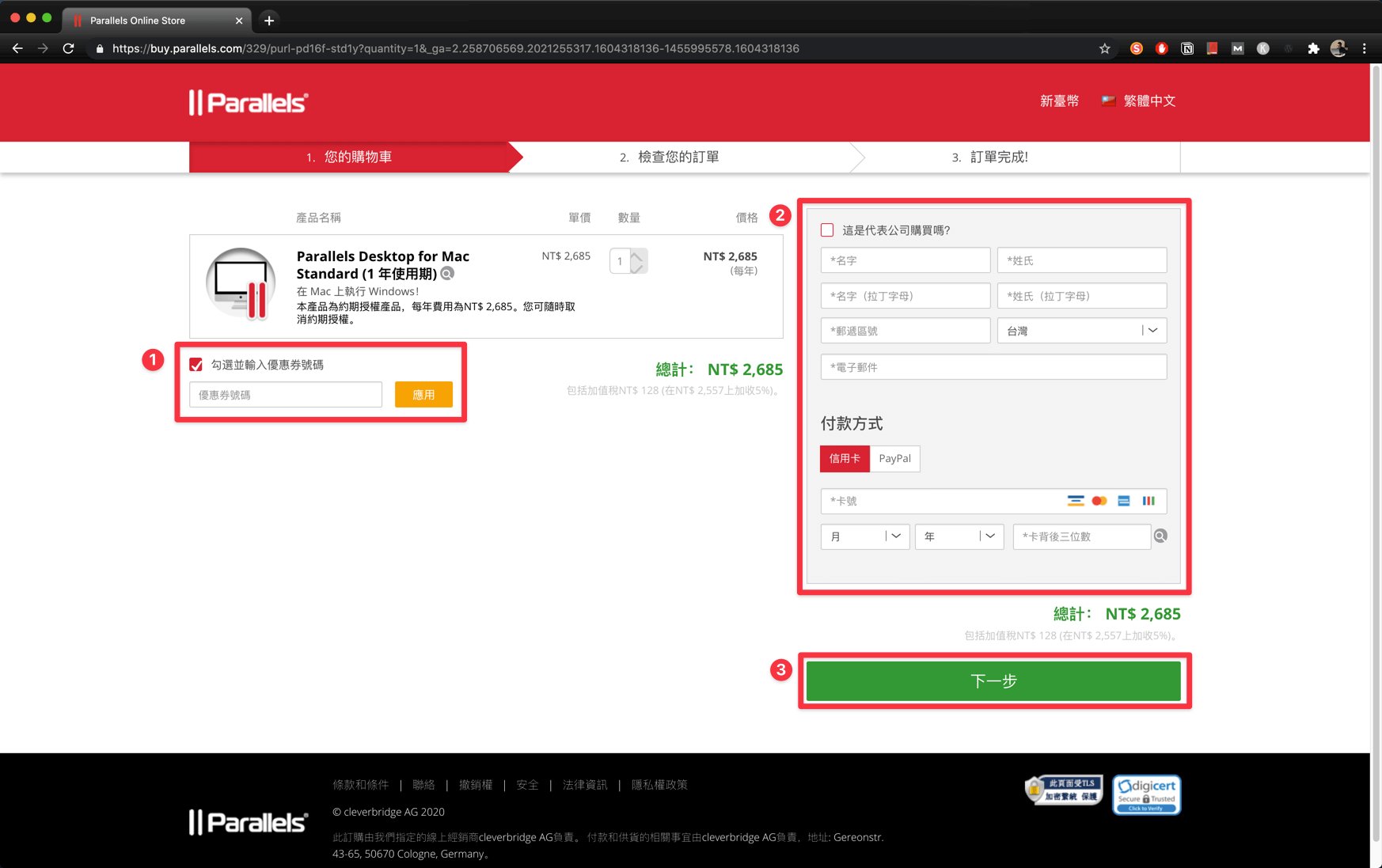Switch to the Parallels Online Store tab
1382x868 pixels.
[x=155, y=21]
